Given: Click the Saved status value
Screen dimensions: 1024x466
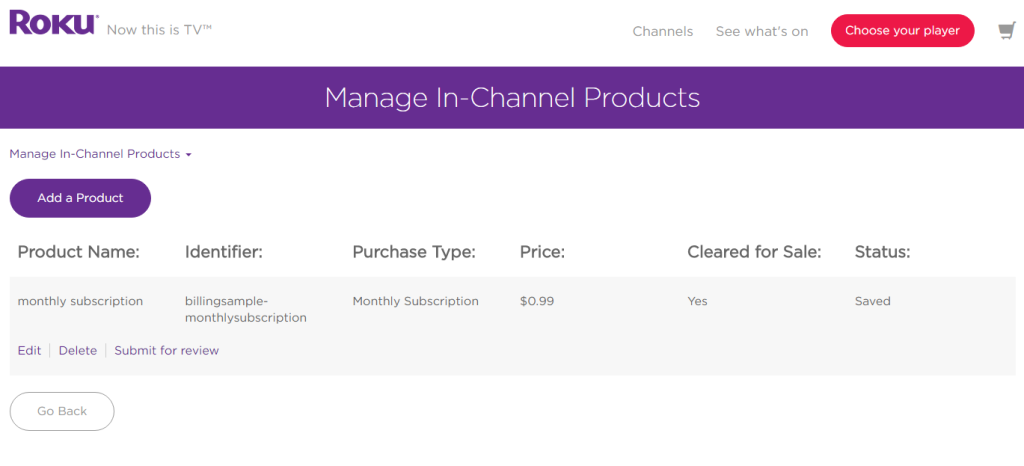Looking at the screenshot, I should tap(872, 301).
